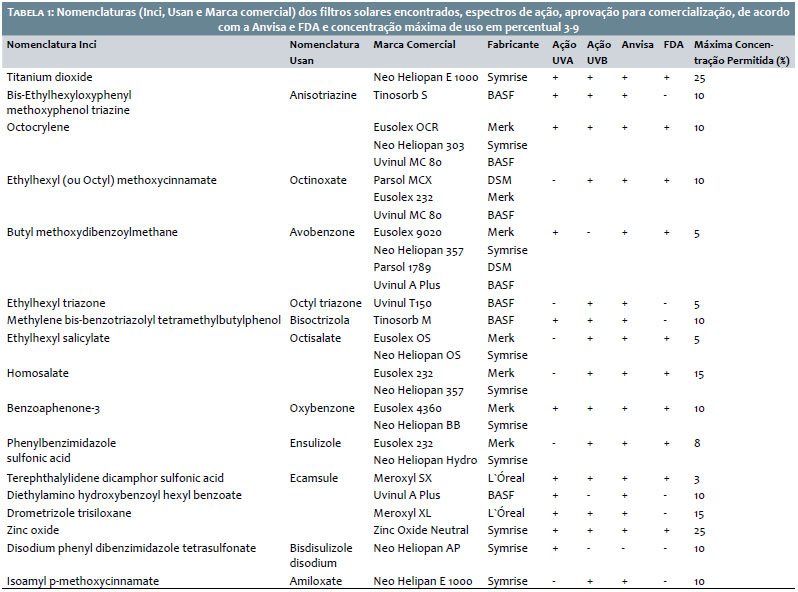Select 'Eusolex OCR' brand name

[x=406, y=127]
